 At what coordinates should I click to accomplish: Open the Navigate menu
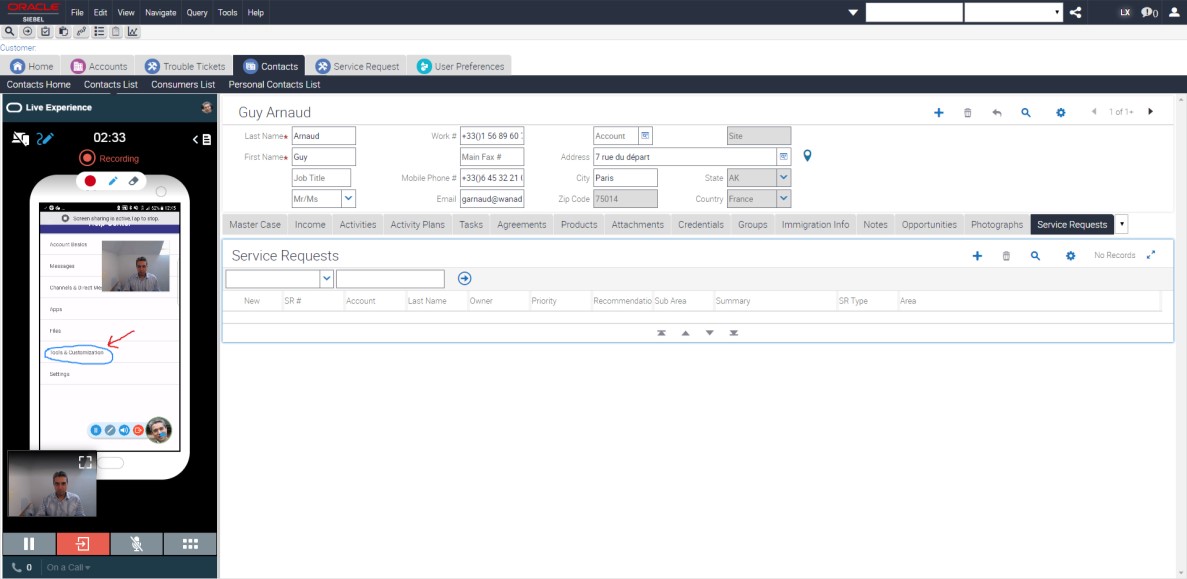click(160, 13)
